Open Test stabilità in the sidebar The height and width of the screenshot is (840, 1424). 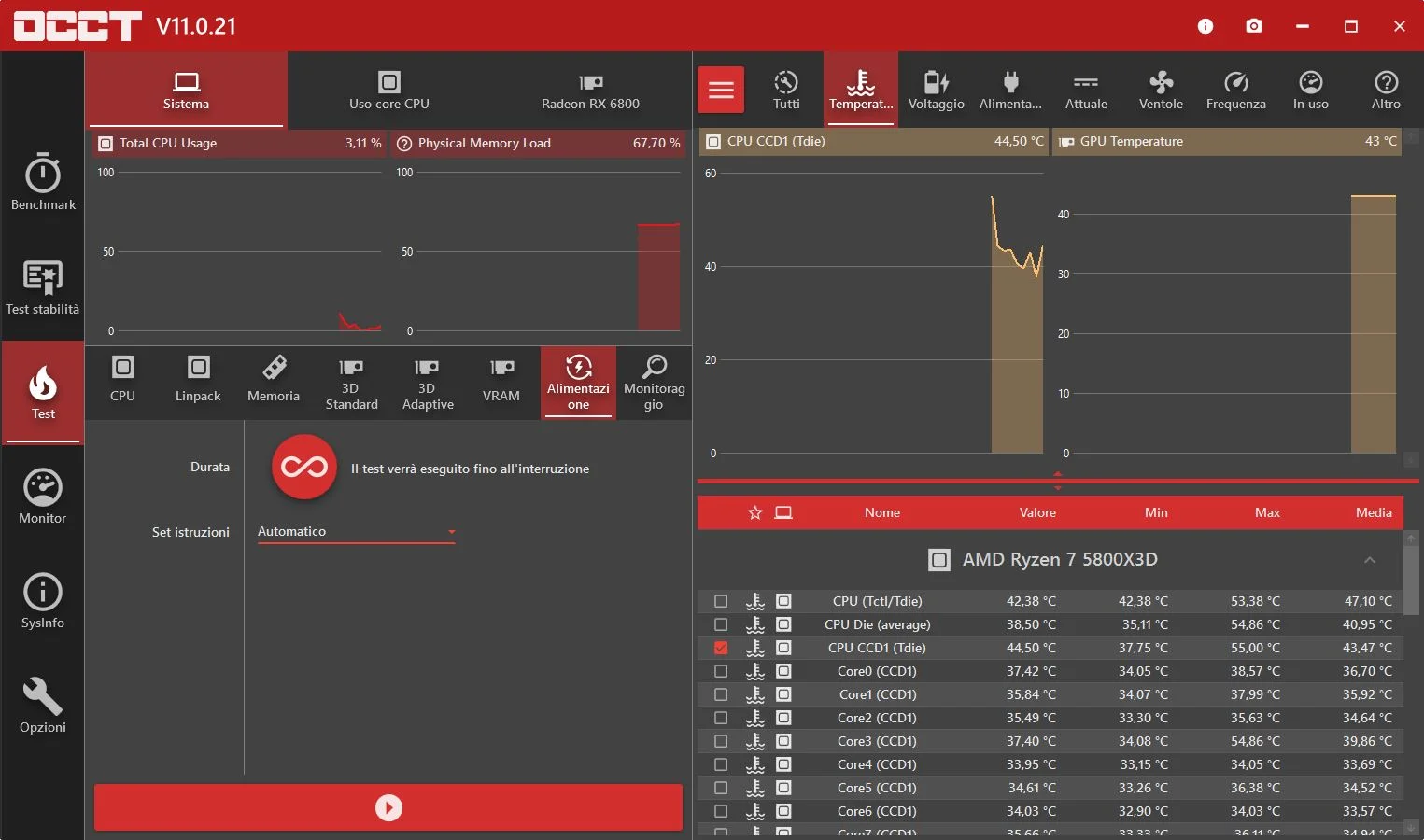coord(43,287)
